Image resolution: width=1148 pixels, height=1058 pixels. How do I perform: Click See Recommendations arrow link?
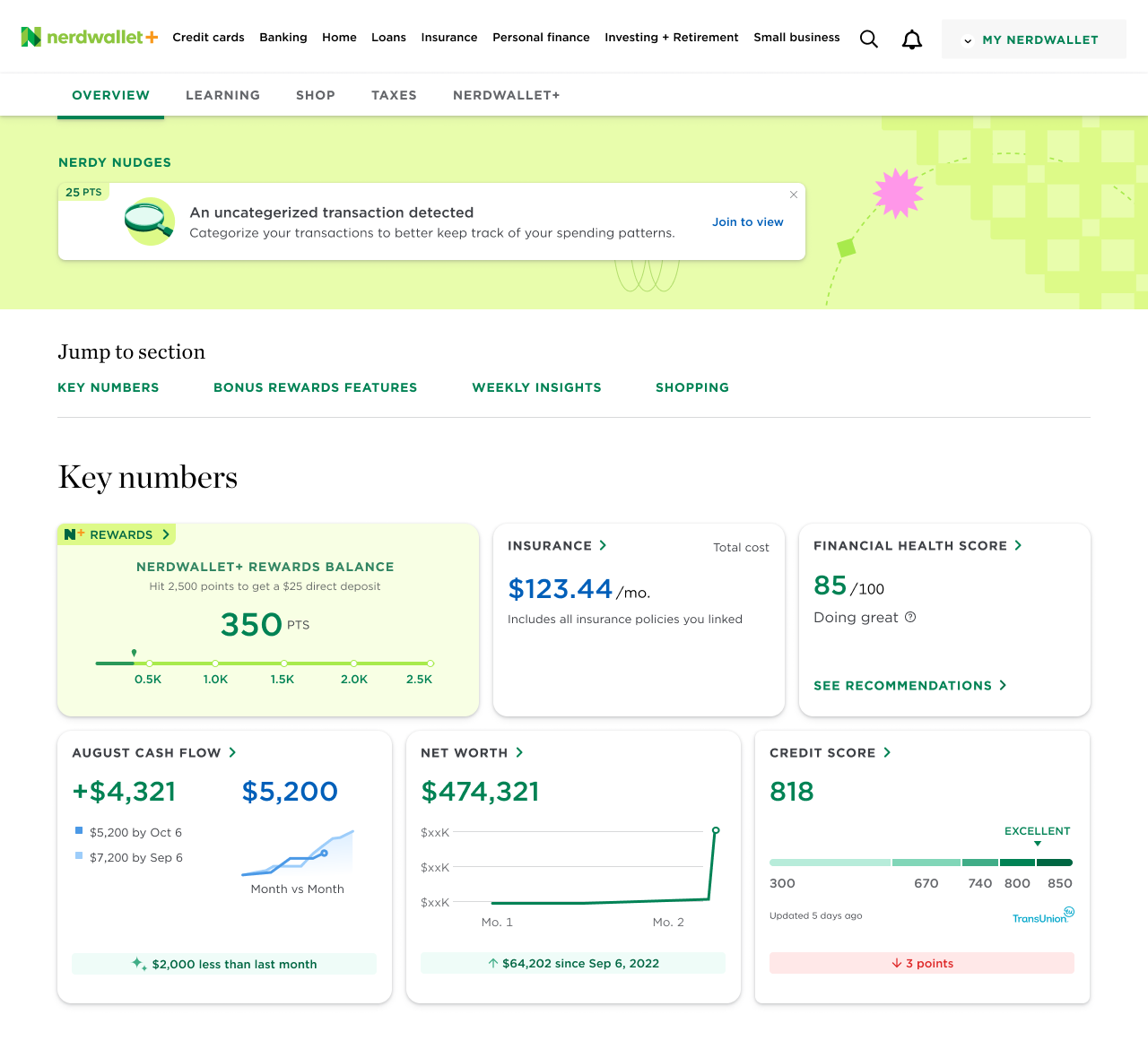click(x=910, y=686)
